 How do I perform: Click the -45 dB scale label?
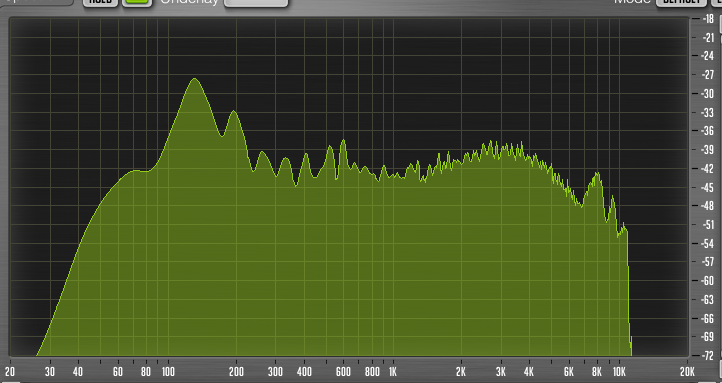click(x=708, y=187)
